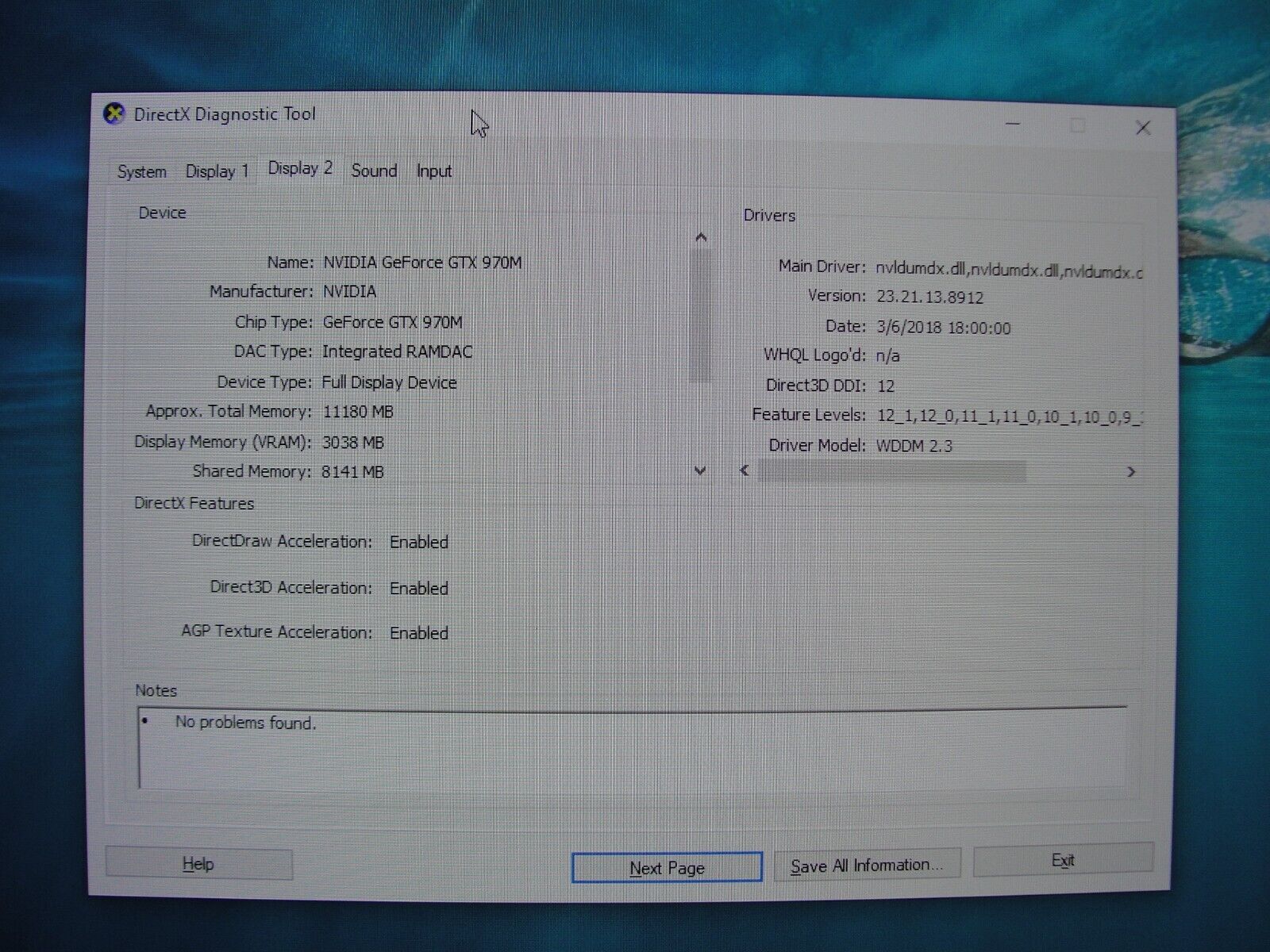This screenshot has height=952, width=1270.
Task: Click 'Full Display Device' value
Action: pos(389,382)
